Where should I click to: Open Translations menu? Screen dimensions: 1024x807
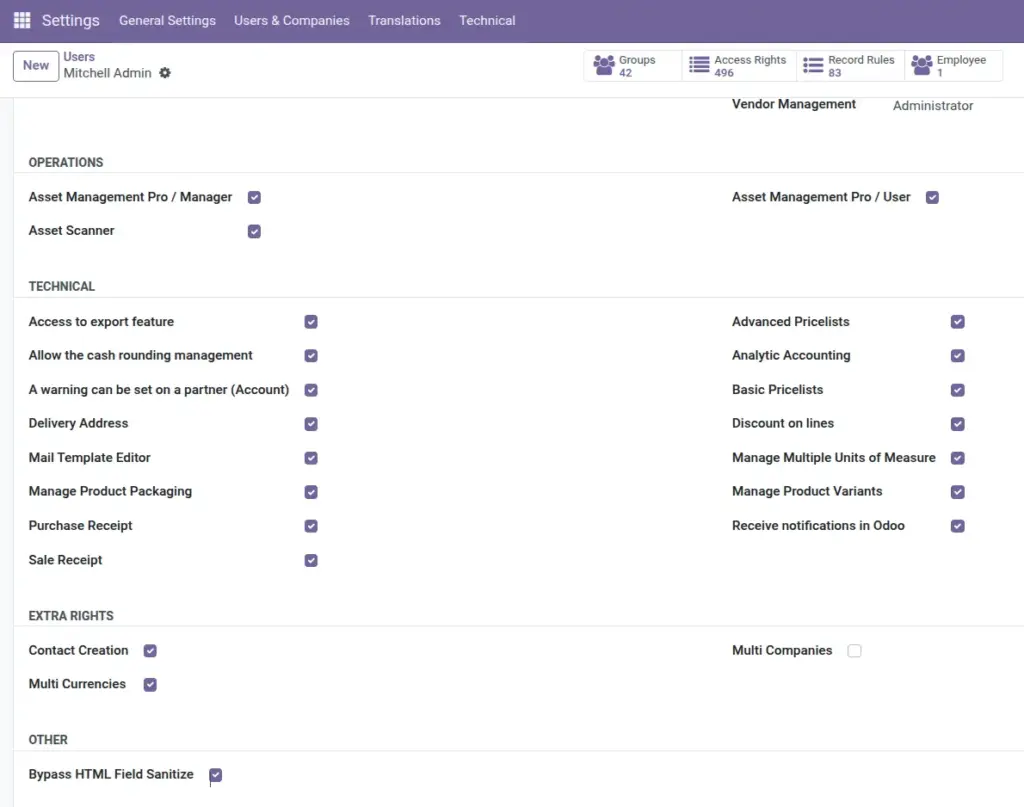pyautogui.click(x=404, y=20)
